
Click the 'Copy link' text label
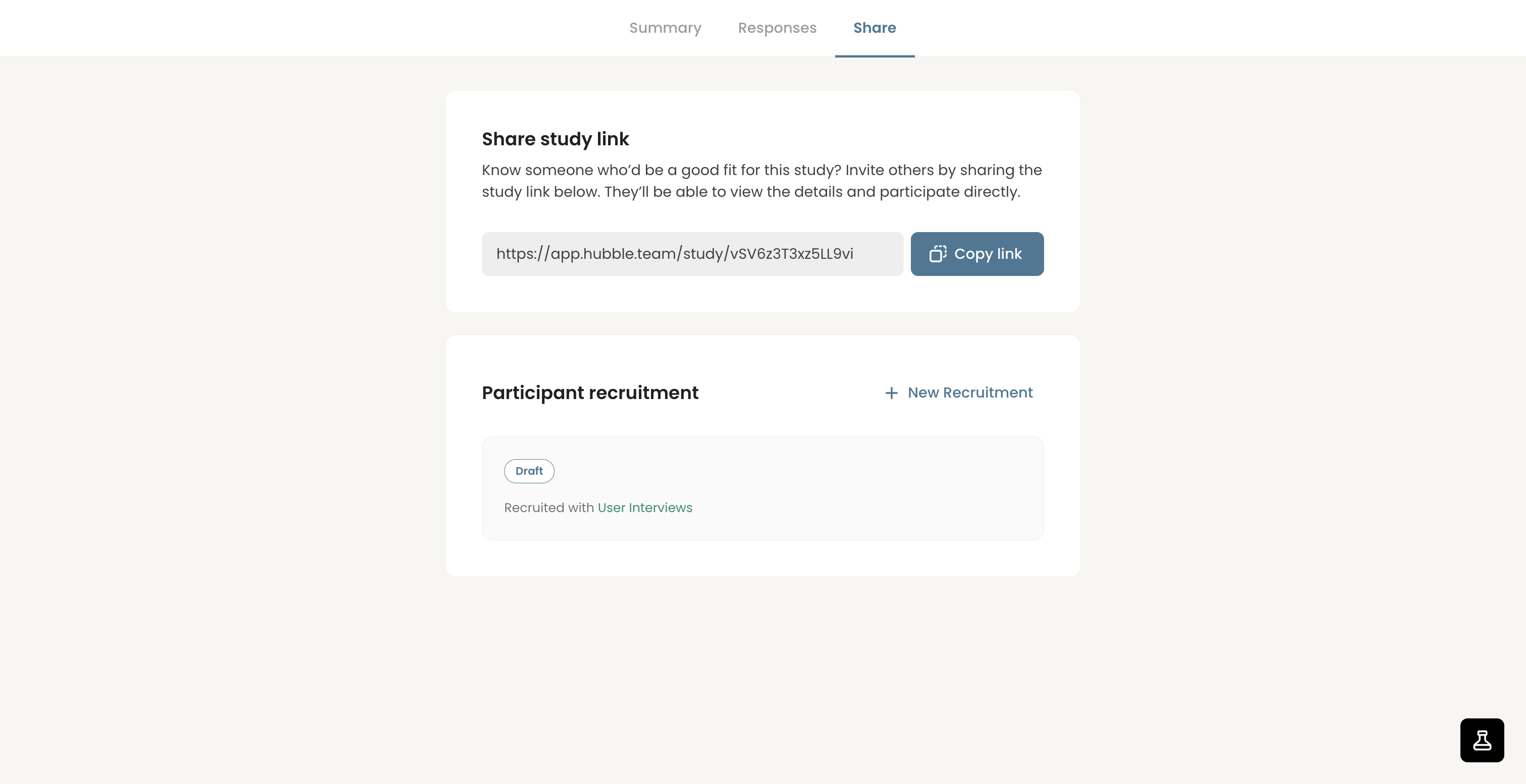point(988,254)
